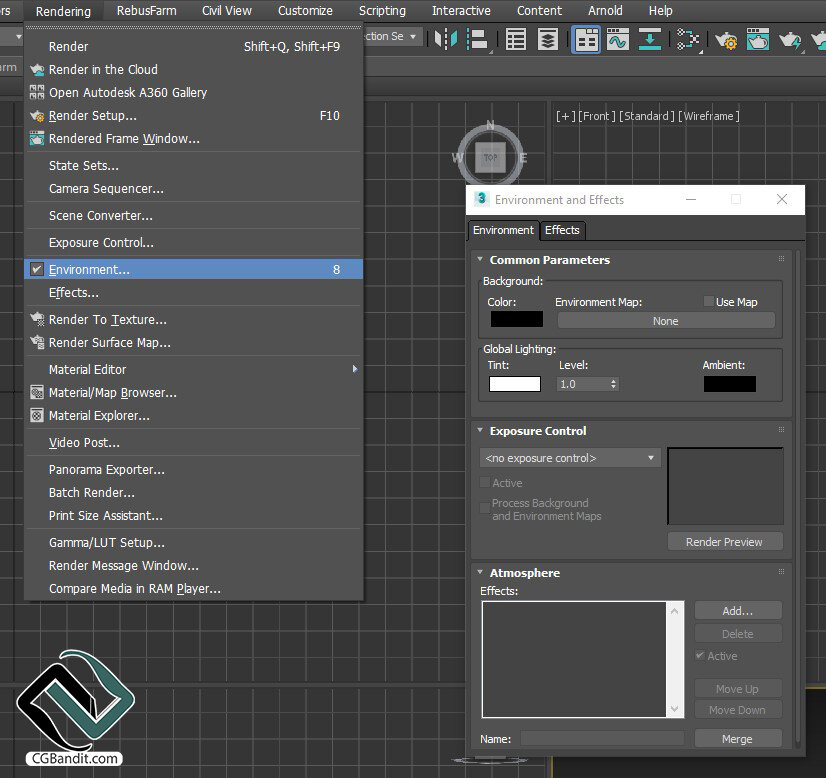Click the black Background Color swatch

click(x=516, y=319)
